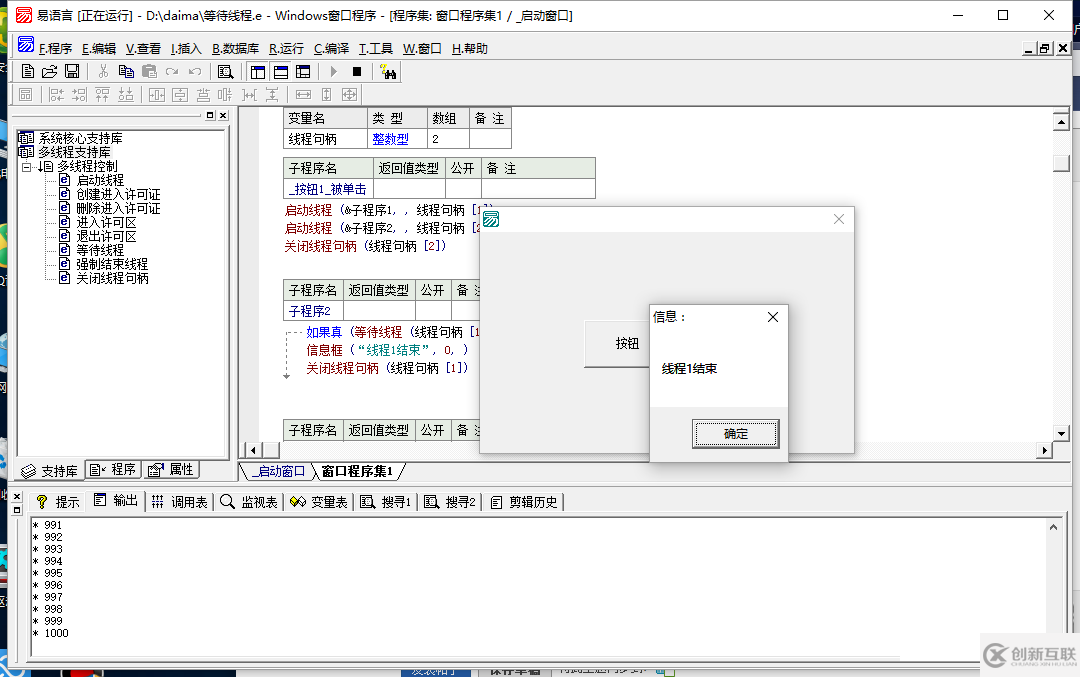This screenshot has width=1080, height=677.
Task: Switch to the _启动窗口 editor tab
Action: click(x=279, y=471)
